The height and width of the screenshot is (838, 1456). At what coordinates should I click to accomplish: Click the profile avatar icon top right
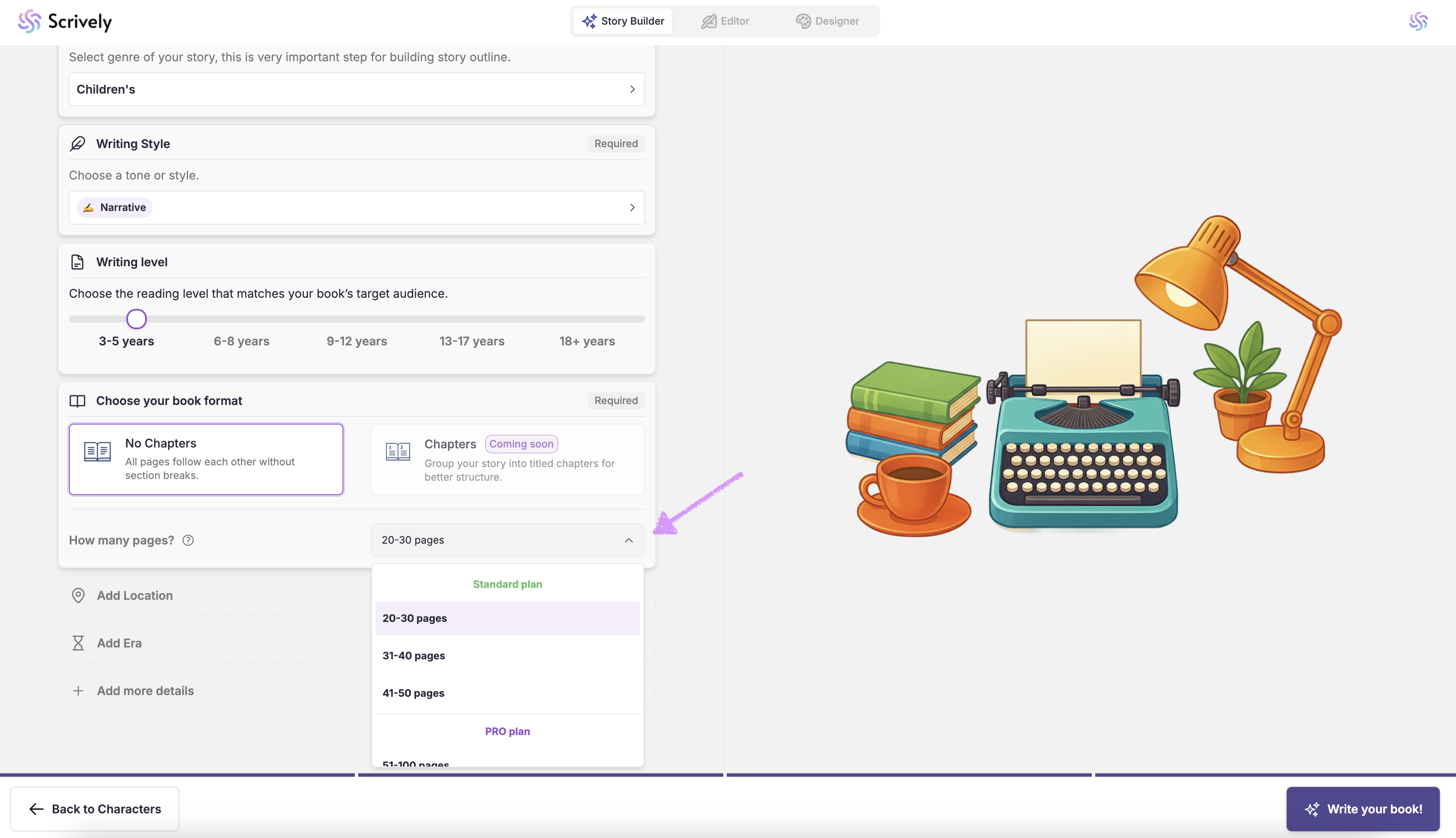click(x=1418, y=21)
